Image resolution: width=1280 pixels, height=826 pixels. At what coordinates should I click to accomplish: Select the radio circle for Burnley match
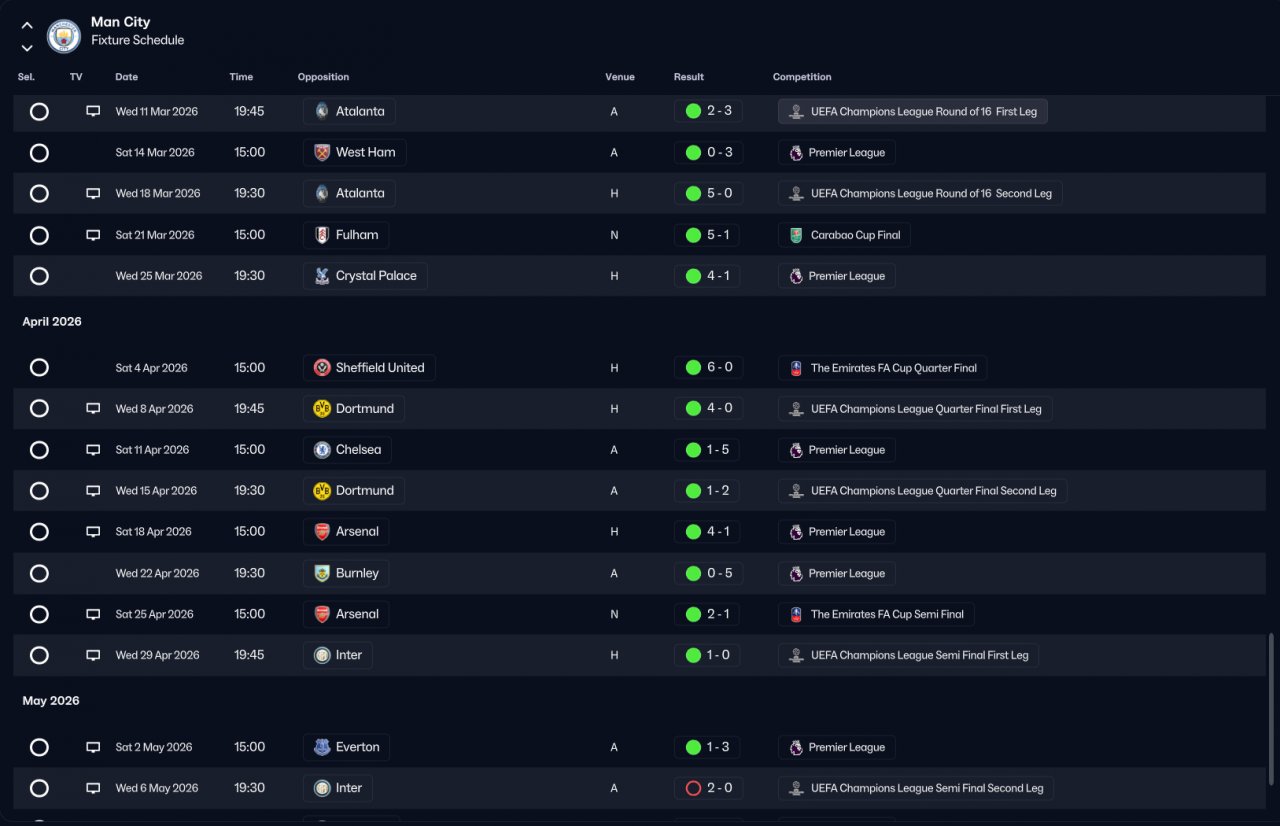coord(39,573)
